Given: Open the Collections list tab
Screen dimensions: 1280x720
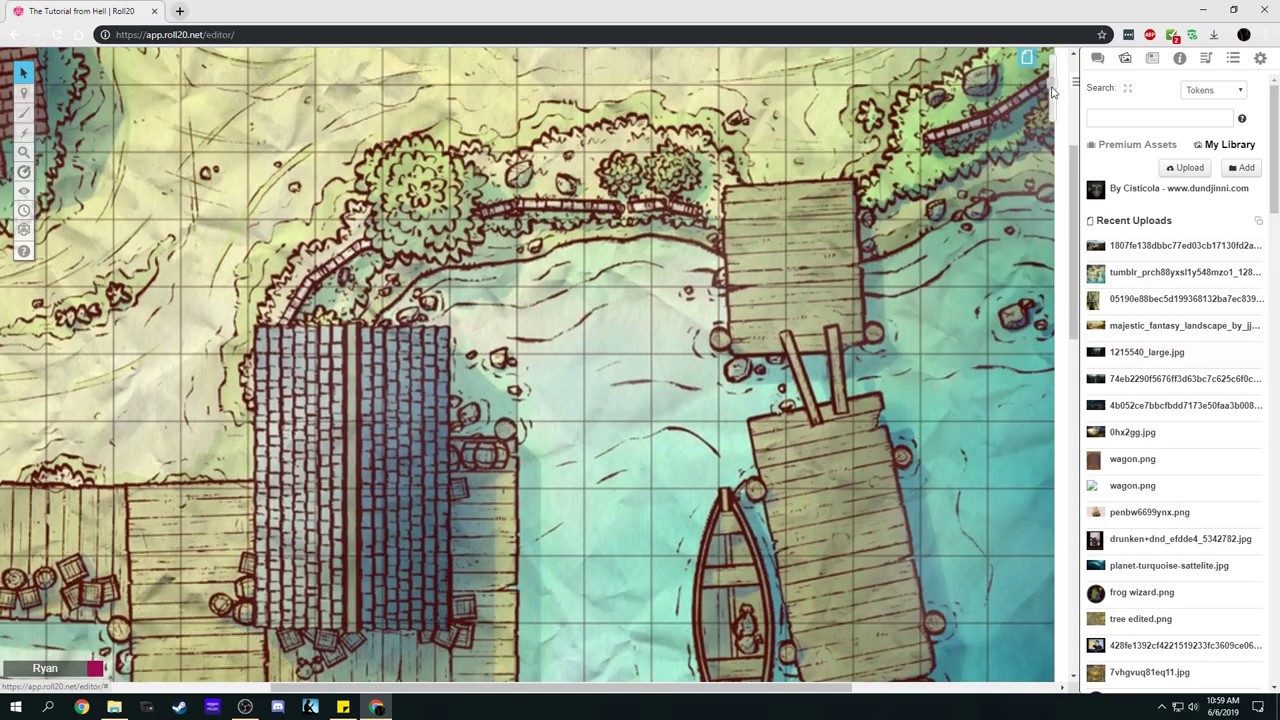Looking at the screenshot, I should [1233, 59].
